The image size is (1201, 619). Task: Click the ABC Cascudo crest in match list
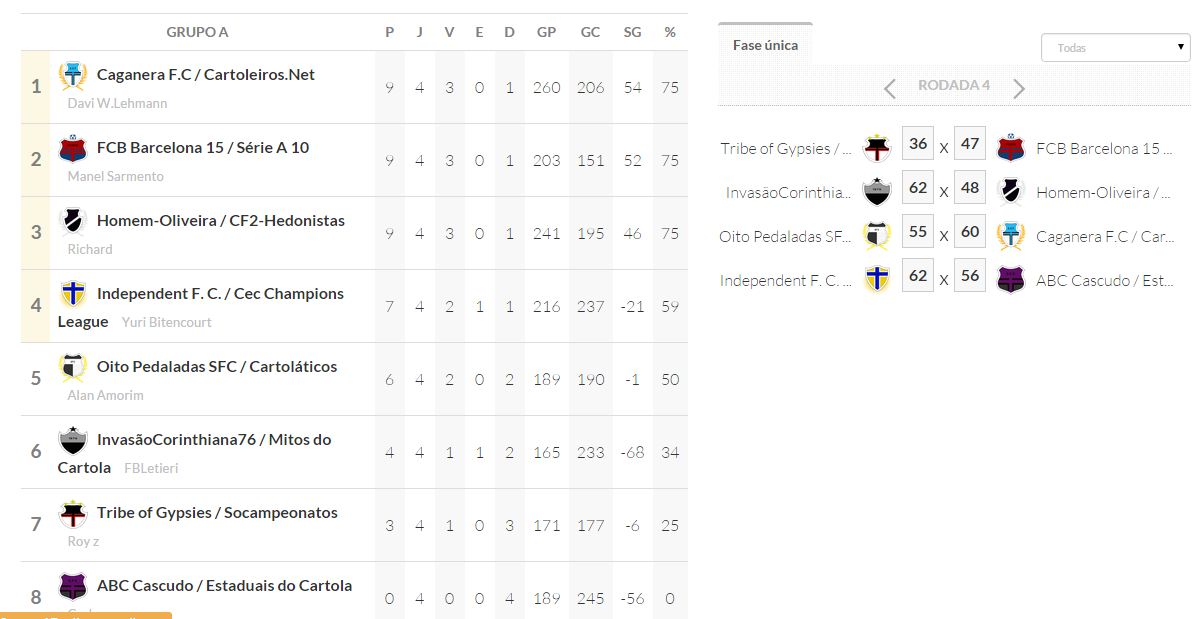coord(1011,280)
